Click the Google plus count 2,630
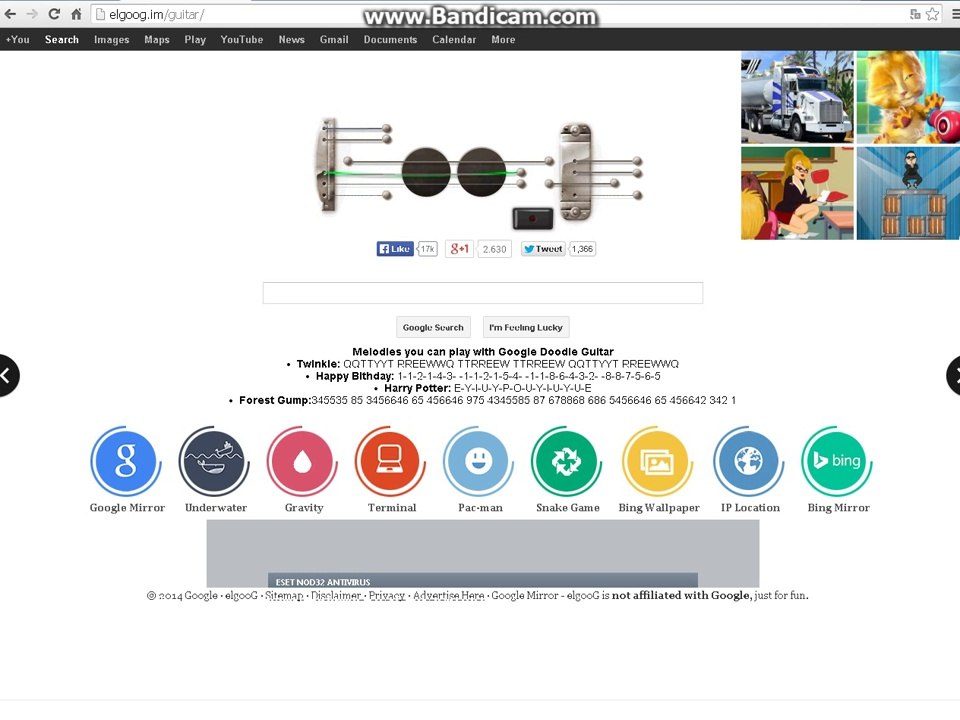Screen dimensions: 960x720 pyautogui.click(x=494, y=249)
